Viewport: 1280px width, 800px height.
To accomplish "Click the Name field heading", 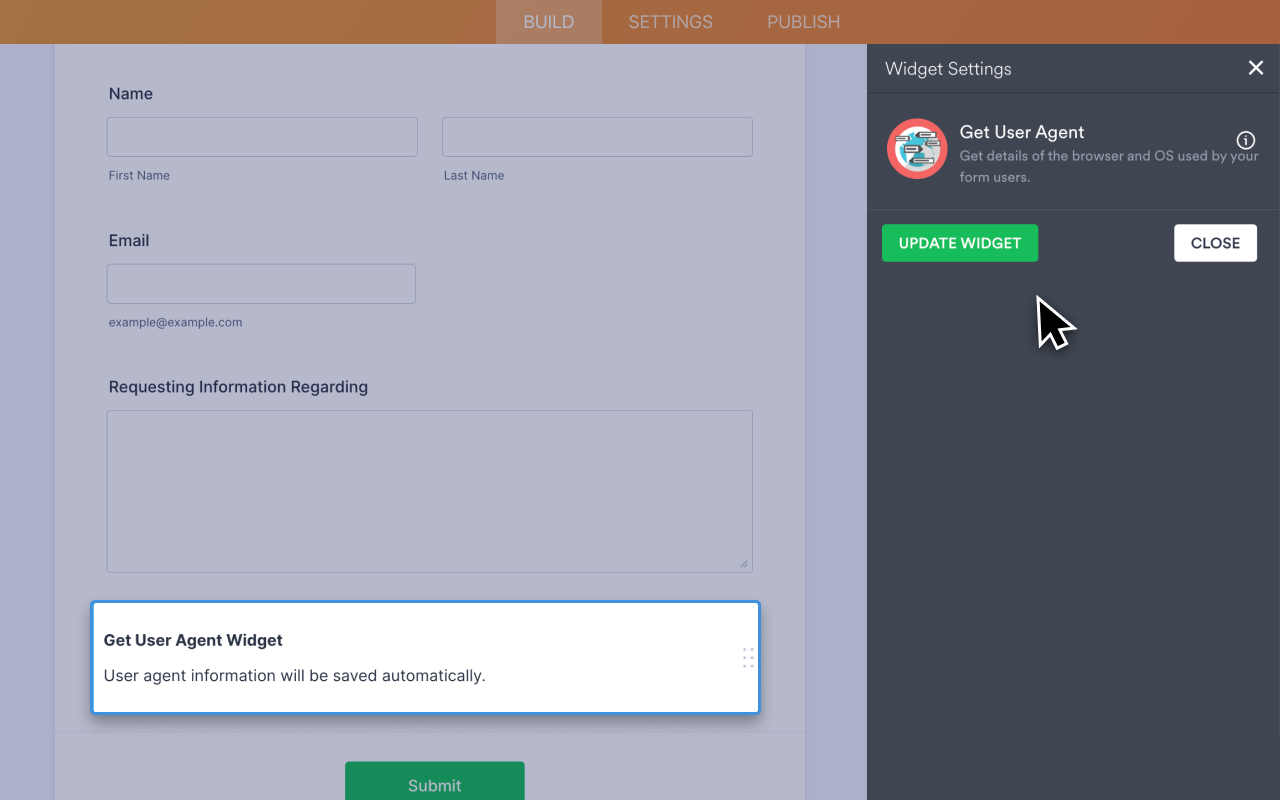I will coord(130,93).
